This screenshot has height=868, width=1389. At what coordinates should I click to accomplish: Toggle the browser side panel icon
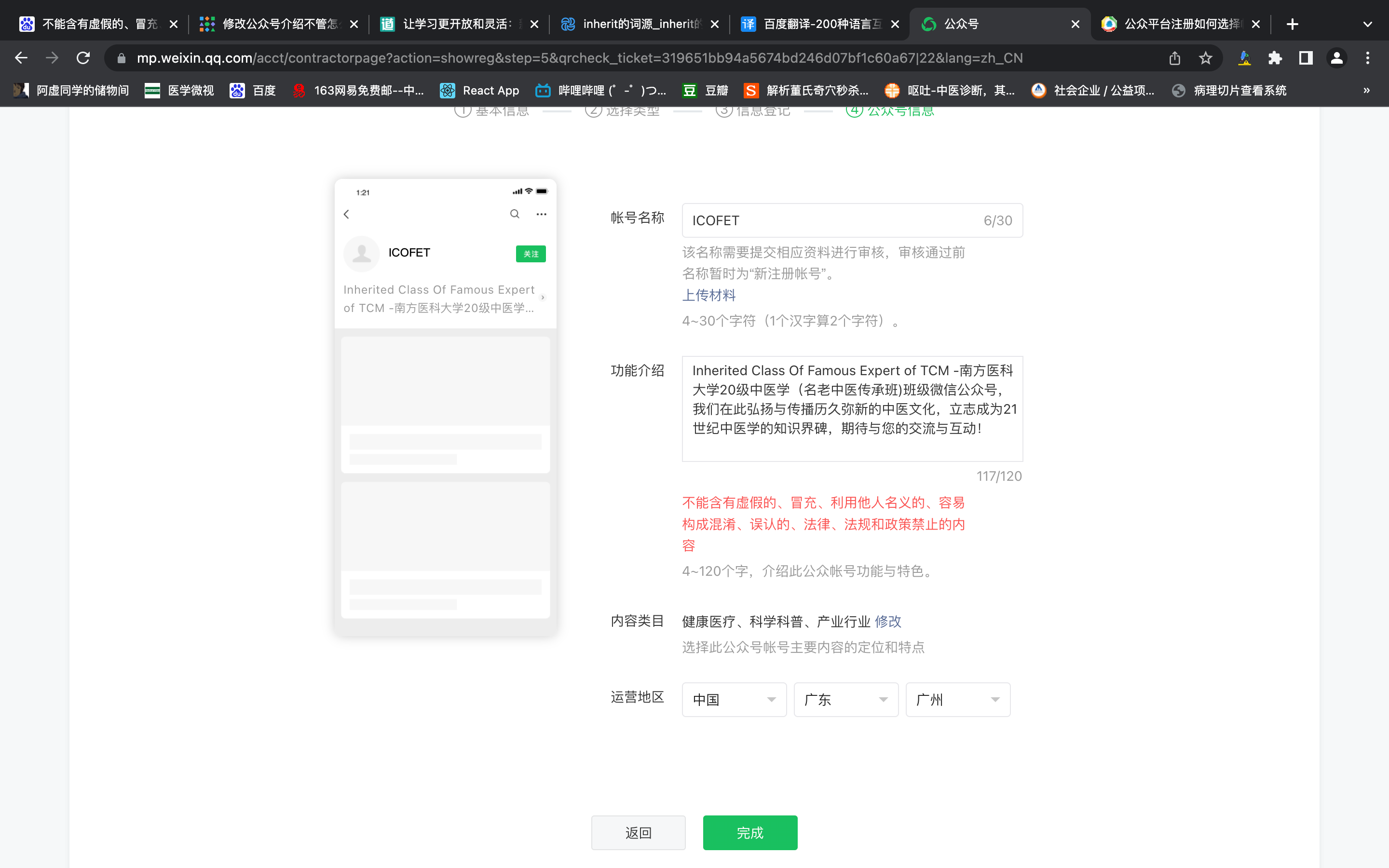(x=1306, y=58)
